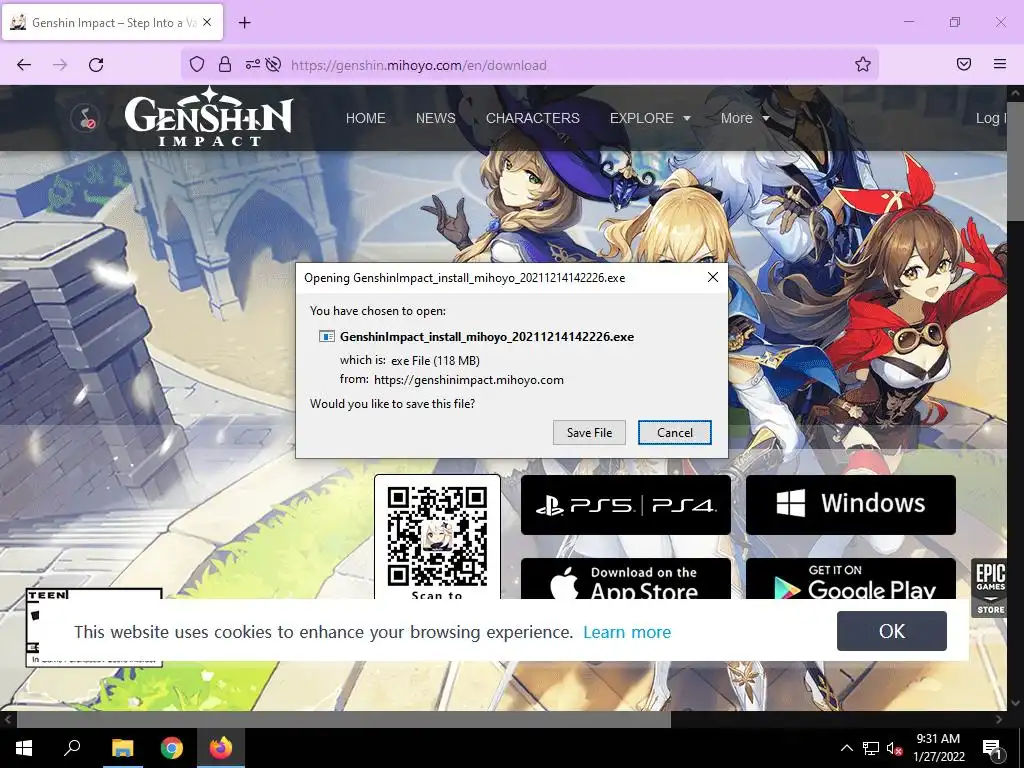Click the Firefox back arrow
1024x768 pixels.
pos(24,65)
